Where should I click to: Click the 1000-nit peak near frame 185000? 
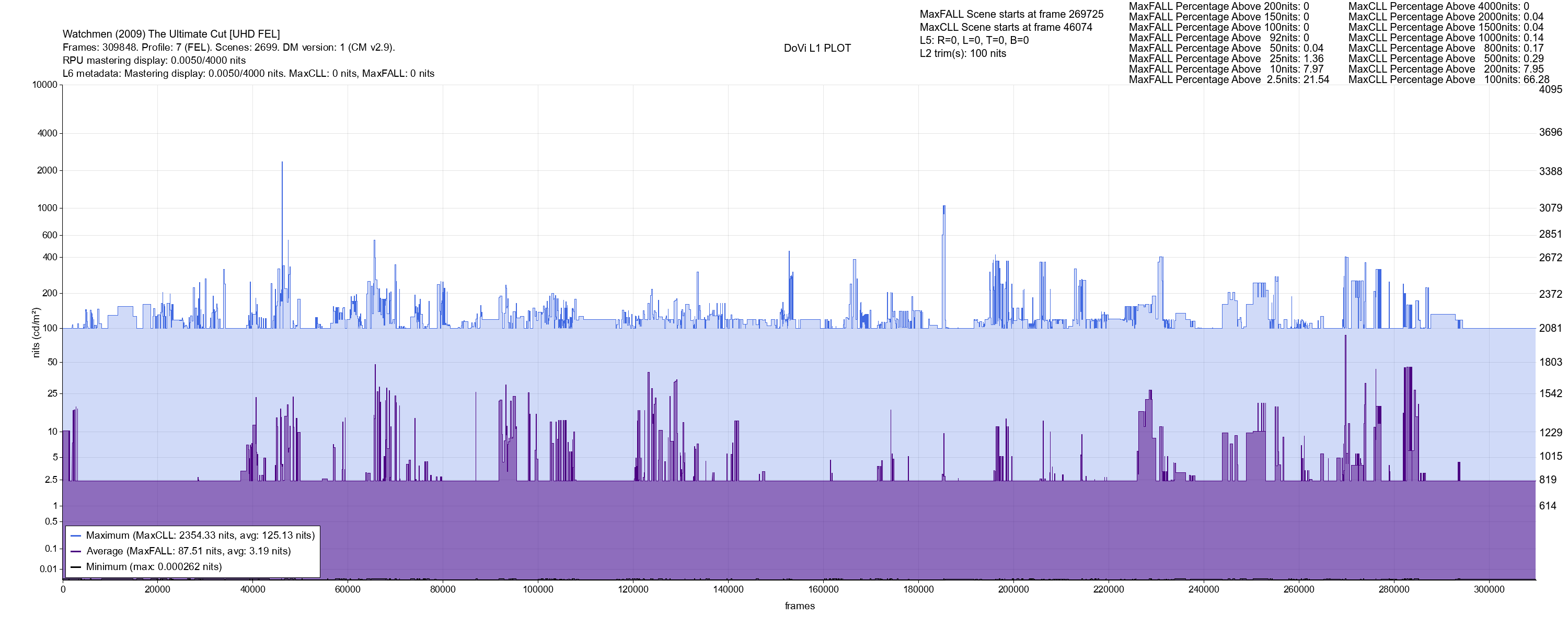[943, 210]
